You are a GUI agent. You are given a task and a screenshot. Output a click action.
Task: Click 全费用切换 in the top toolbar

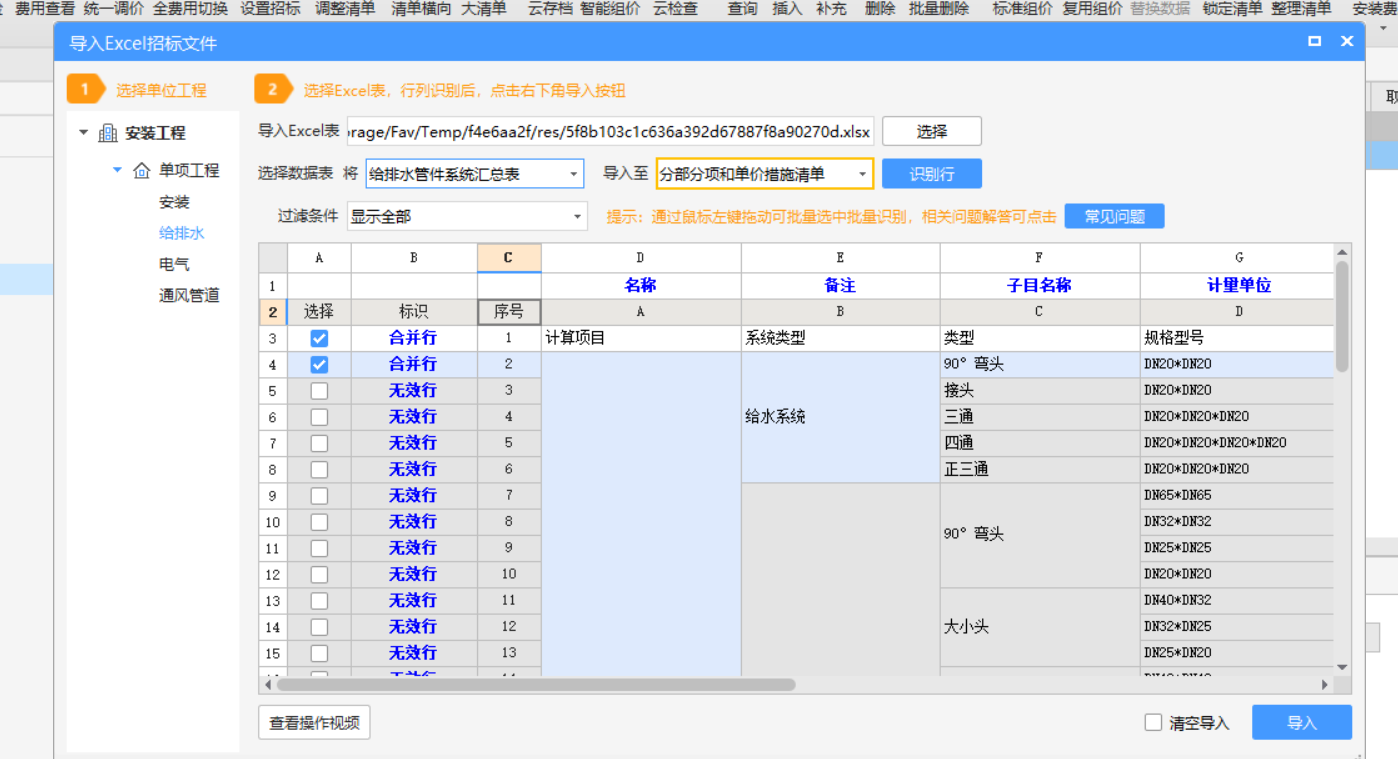coord(190,9)
